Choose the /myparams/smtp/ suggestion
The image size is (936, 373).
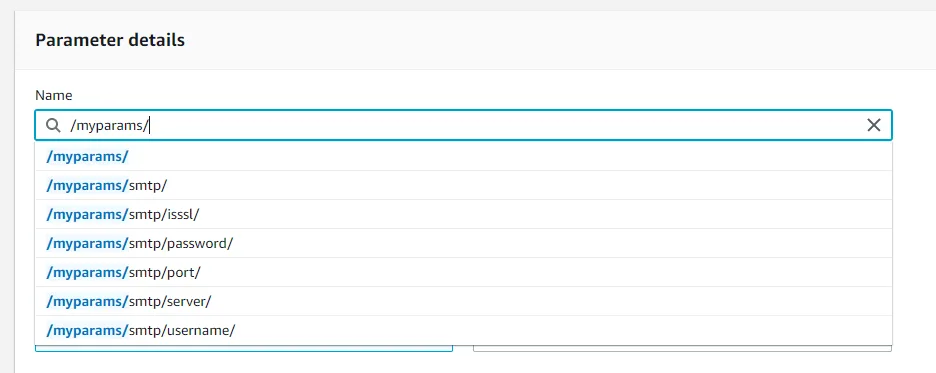point(463,186)
